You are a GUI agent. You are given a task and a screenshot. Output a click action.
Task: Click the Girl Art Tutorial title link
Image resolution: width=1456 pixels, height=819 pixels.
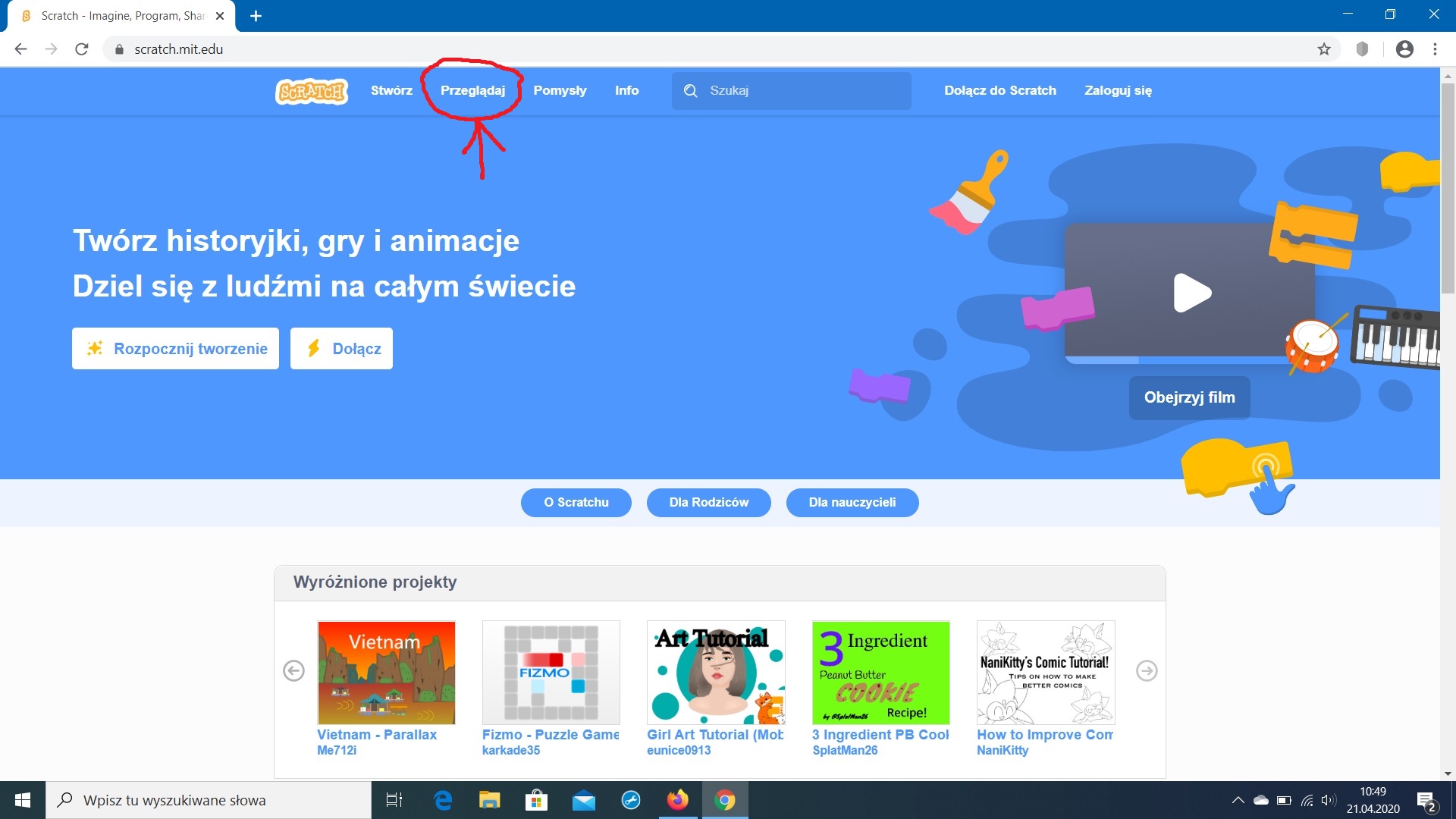(715, 734)
